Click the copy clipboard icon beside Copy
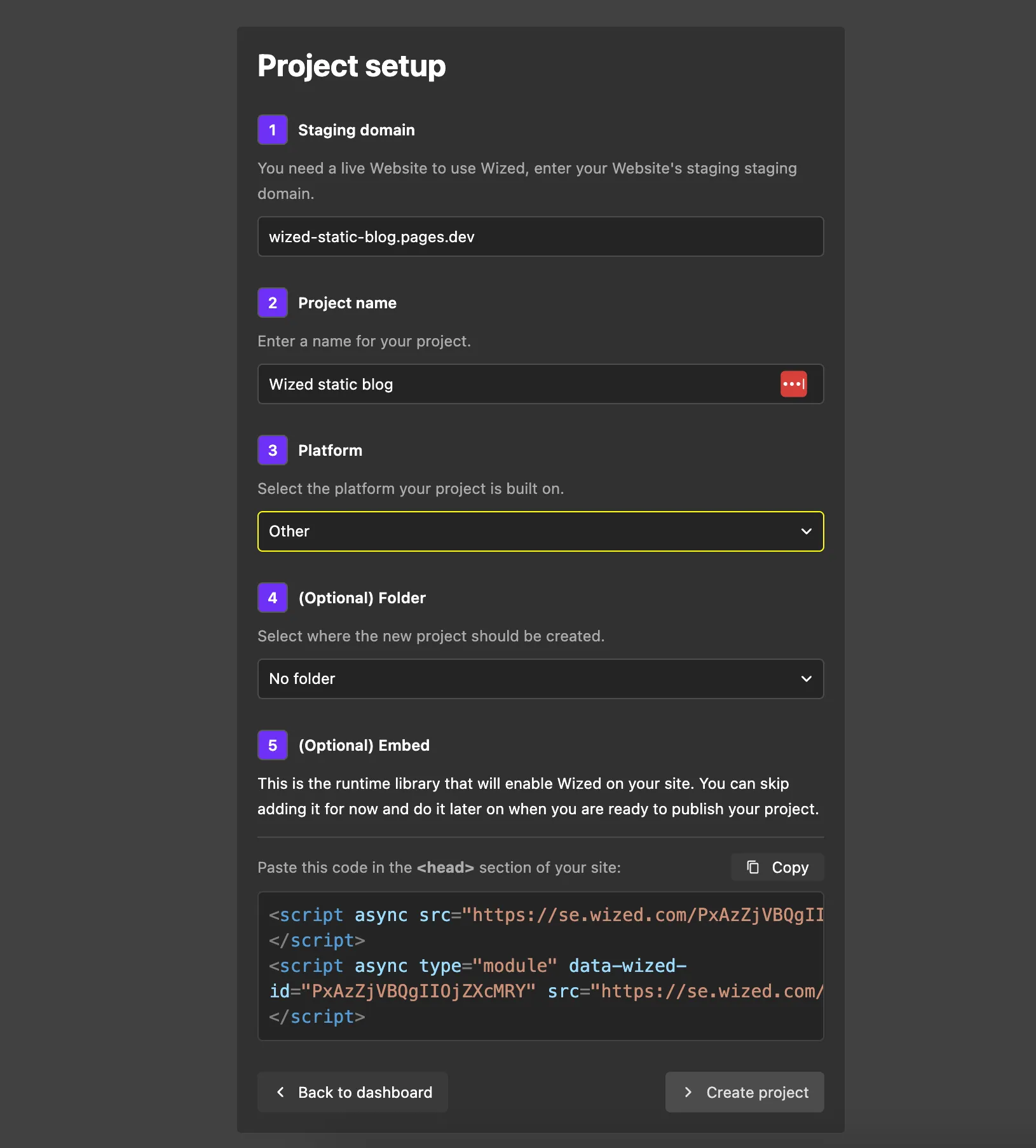Screen dimensions: 1036x1148 click(753, 867)
